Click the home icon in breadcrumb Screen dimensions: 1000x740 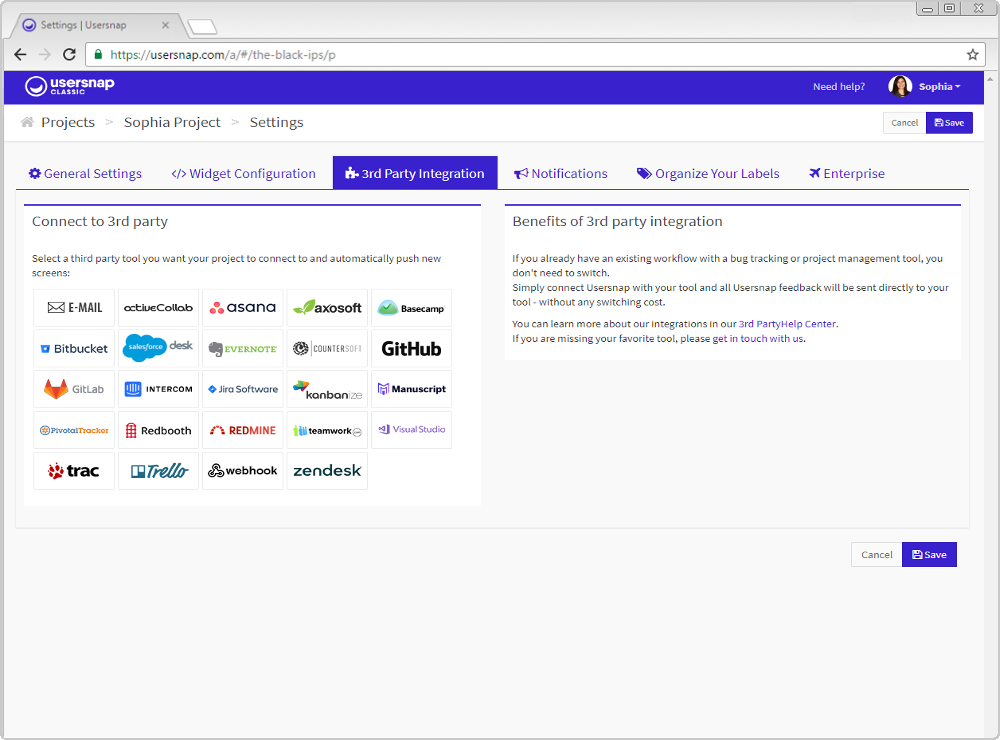[x=27, y=122]
